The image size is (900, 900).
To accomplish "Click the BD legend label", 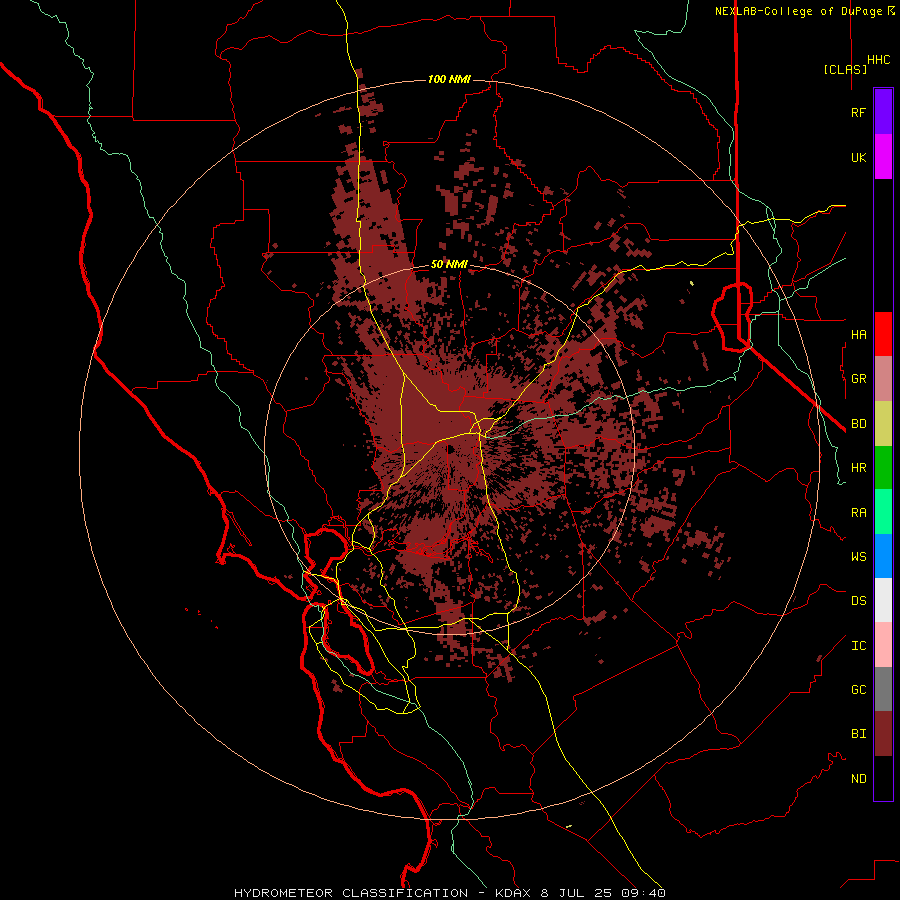I will click(x=858, y=424).
